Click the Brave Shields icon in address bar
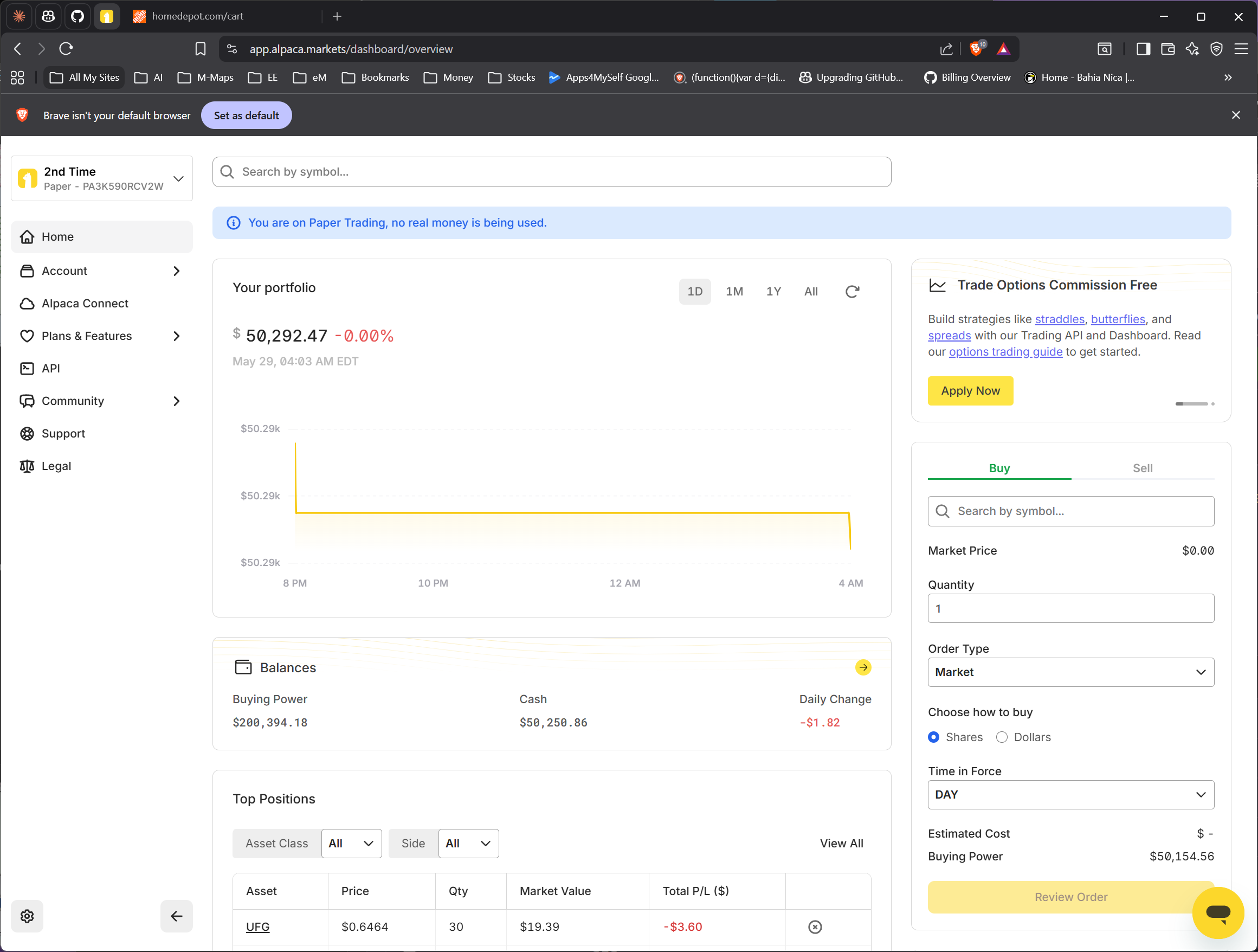This screenshot has height=952, width=1258. click(x=977, y=49)
